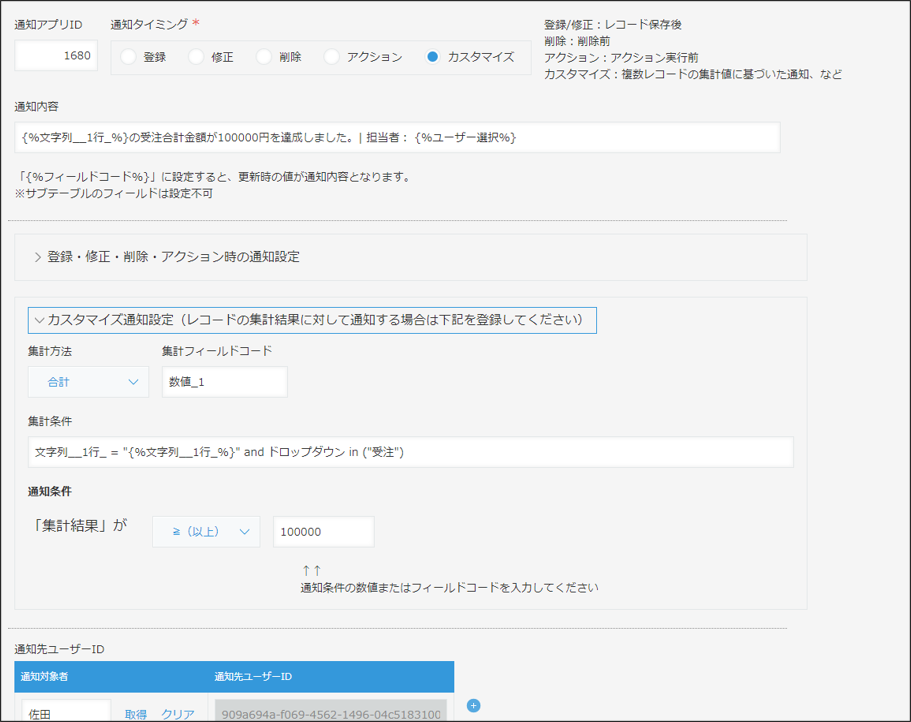Click the 通知アプリID input field

(56, 56)
